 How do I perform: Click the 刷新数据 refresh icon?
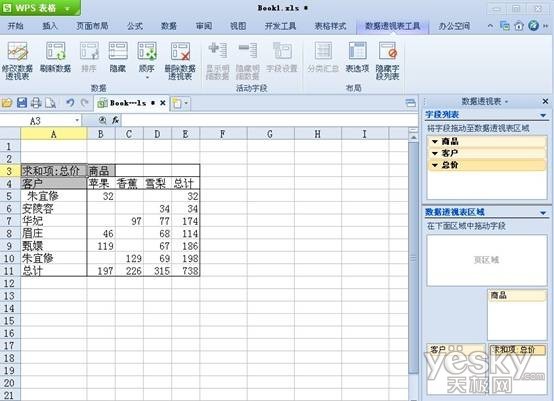coord(55,57)
